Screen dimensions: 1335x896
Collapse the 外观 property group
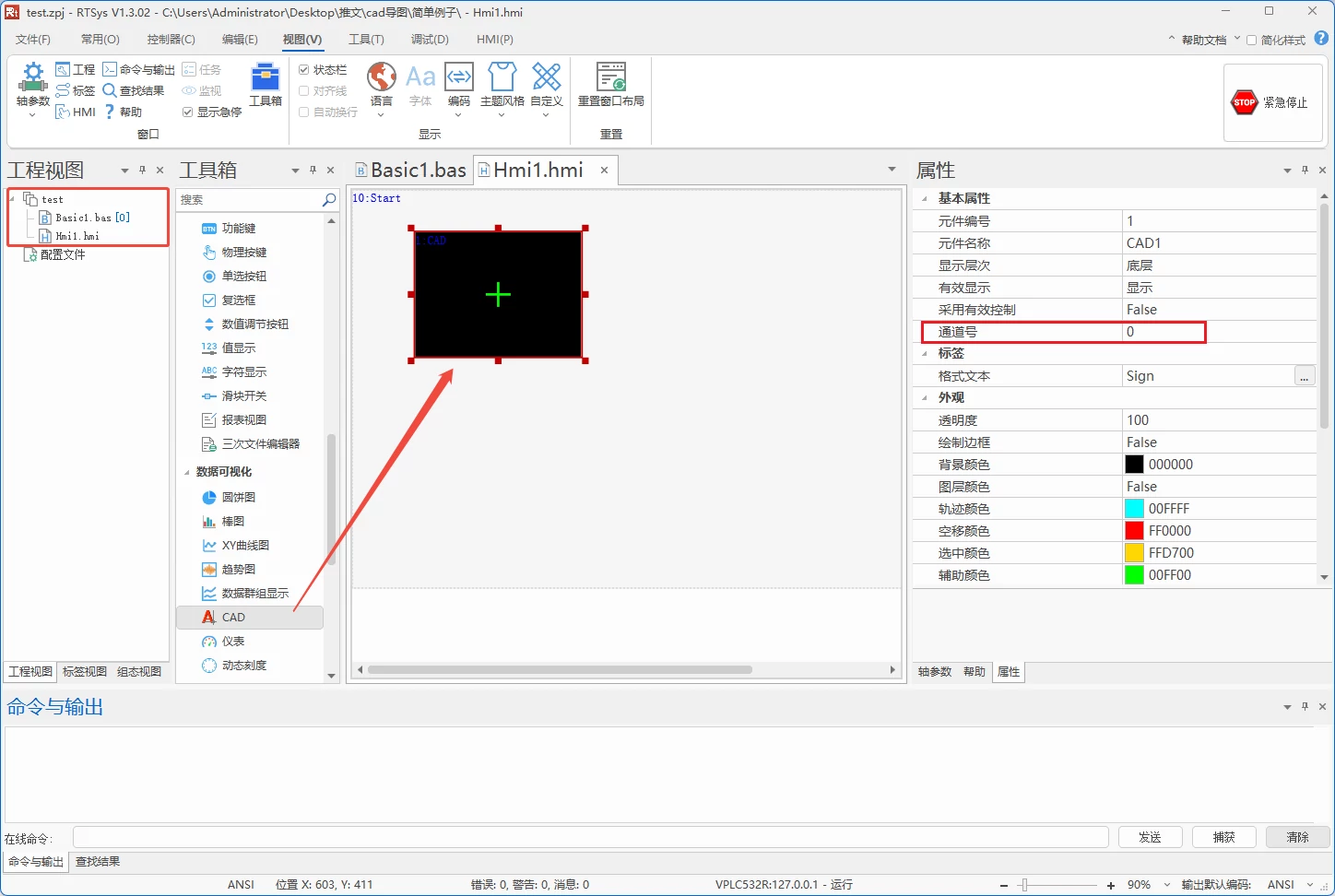[925, 397]
